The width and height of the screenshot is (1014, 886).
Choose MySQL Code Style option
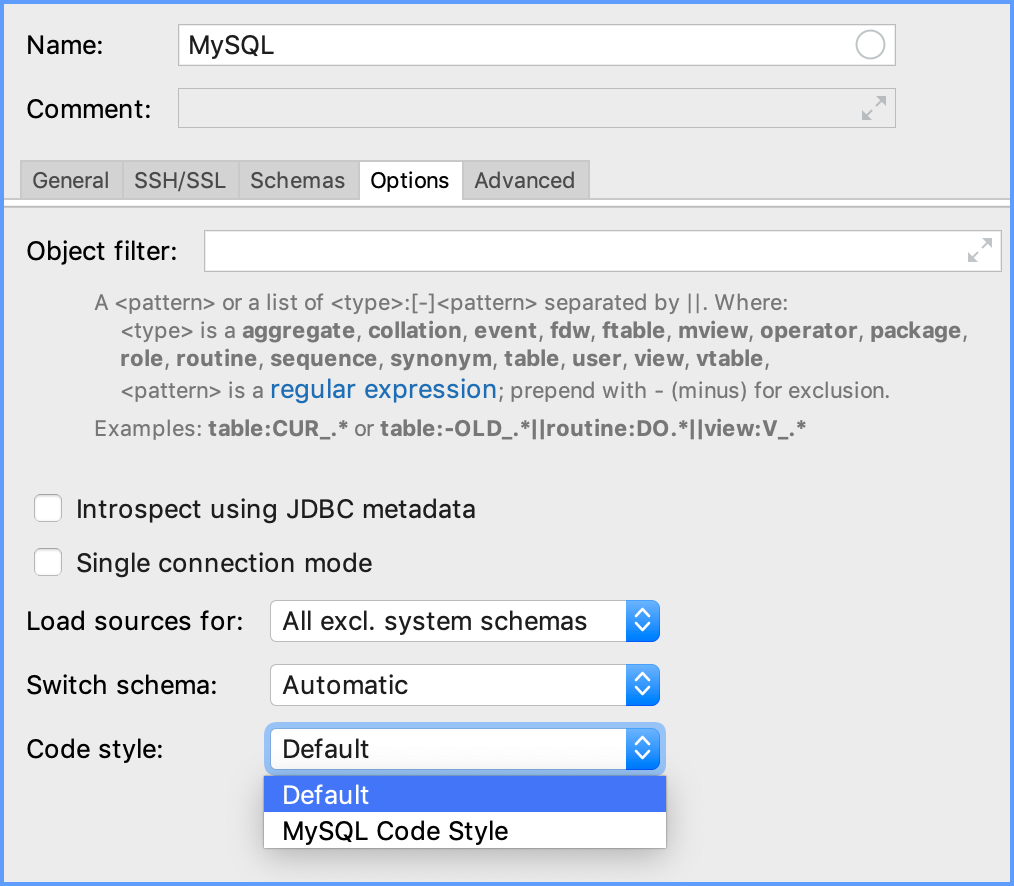(464, 830)
